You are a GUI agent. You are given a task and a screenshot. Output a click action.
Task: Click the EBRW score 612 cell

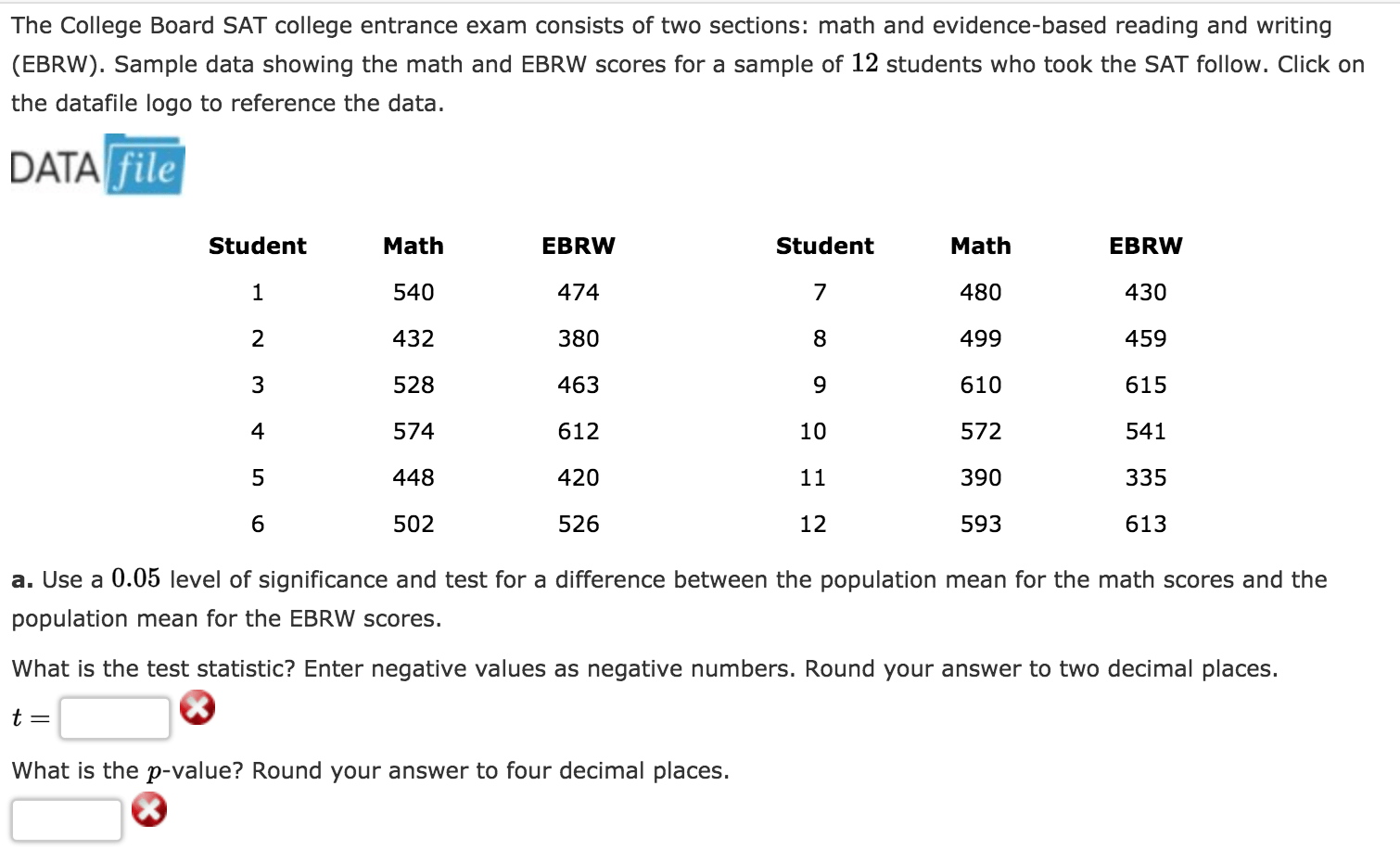(579, 432)
